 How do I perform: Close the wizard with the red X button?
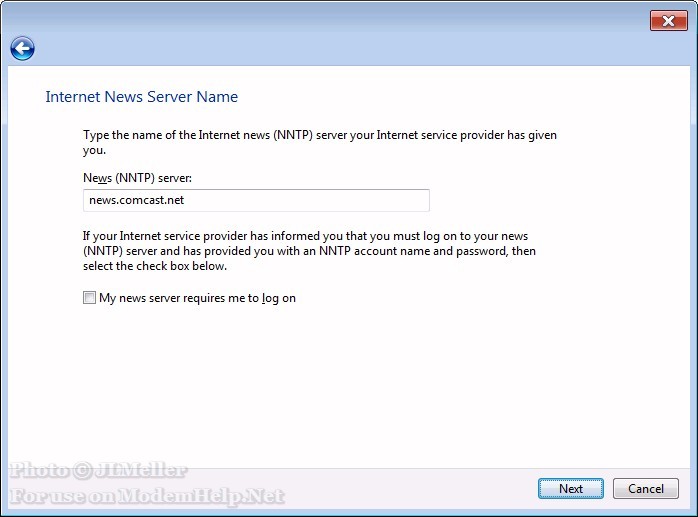coord(668,21)
